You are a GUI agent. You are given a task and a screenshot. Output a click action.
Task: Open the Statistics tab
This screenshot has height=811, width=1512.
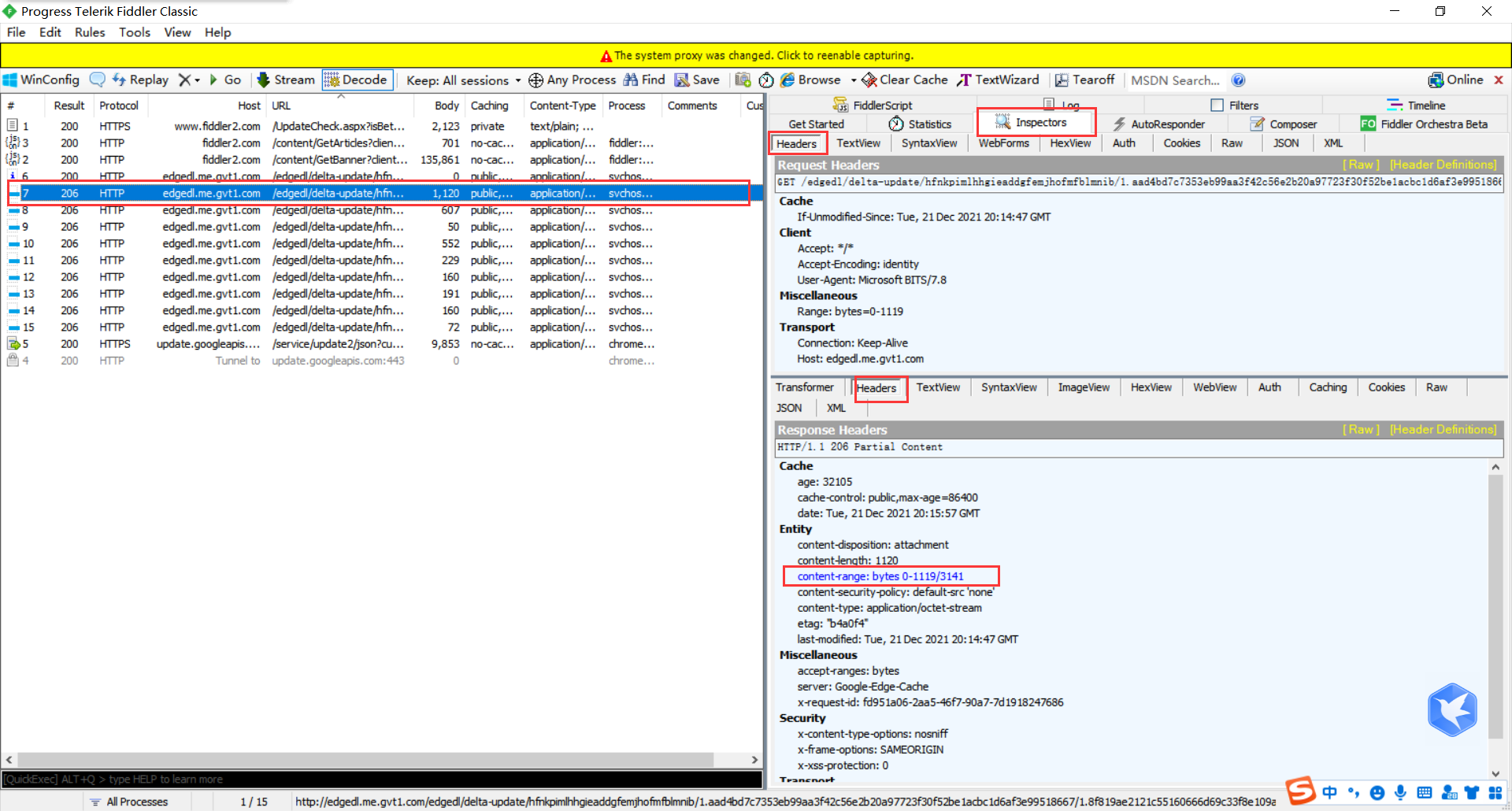click(x=920, y=124)
